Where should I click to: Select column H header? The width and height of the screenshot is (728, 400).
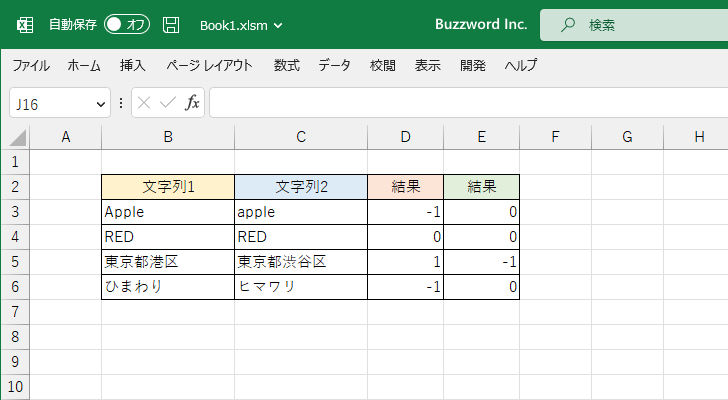point(696,137)
